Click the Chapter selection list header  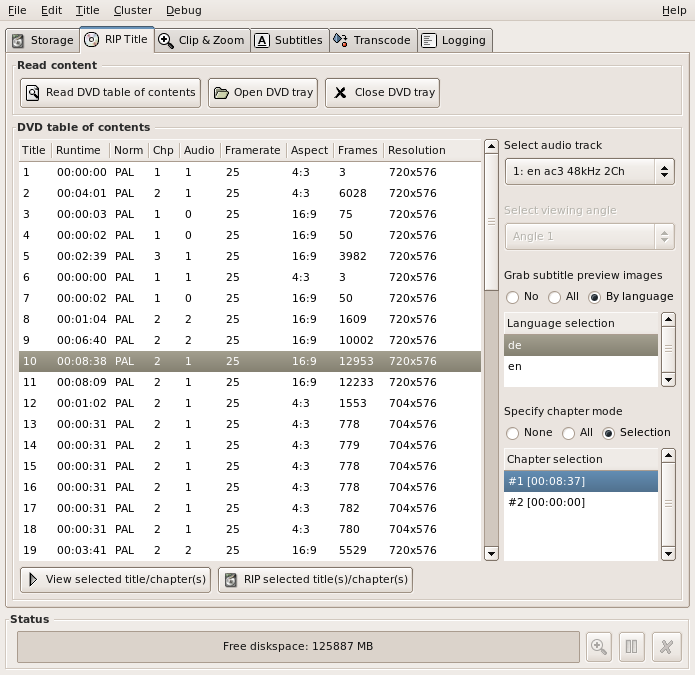point(581,460)
